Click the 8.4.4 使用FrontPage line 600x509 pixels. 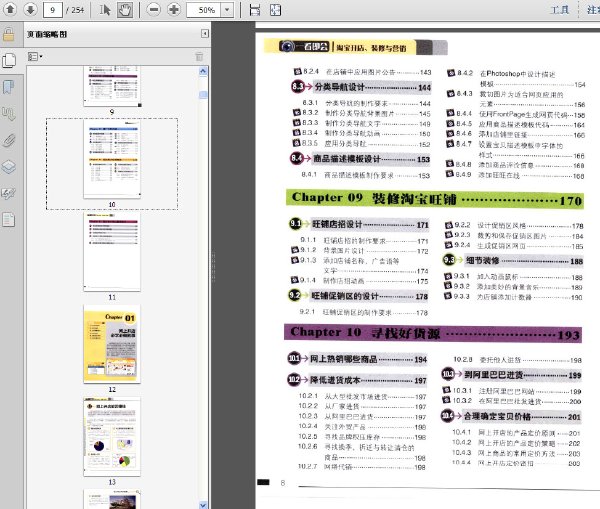point(515,114)
